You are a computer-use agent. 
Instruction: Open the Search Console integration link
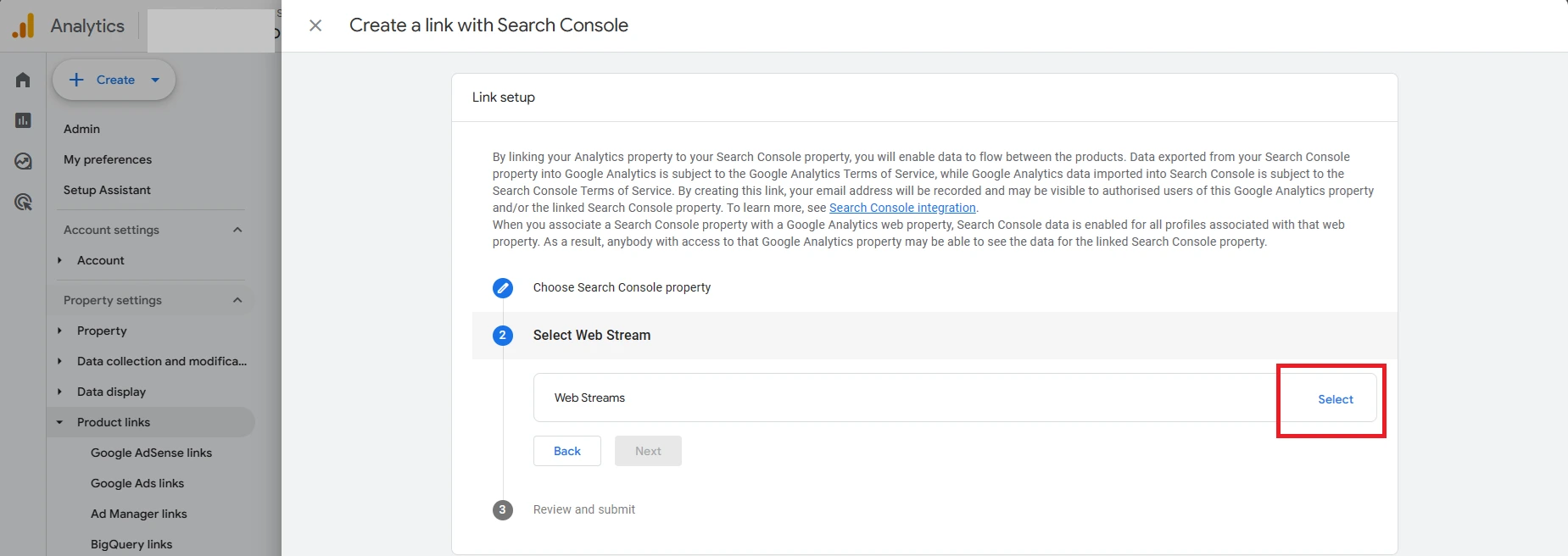pyautogui.click(x=902, y=208)
